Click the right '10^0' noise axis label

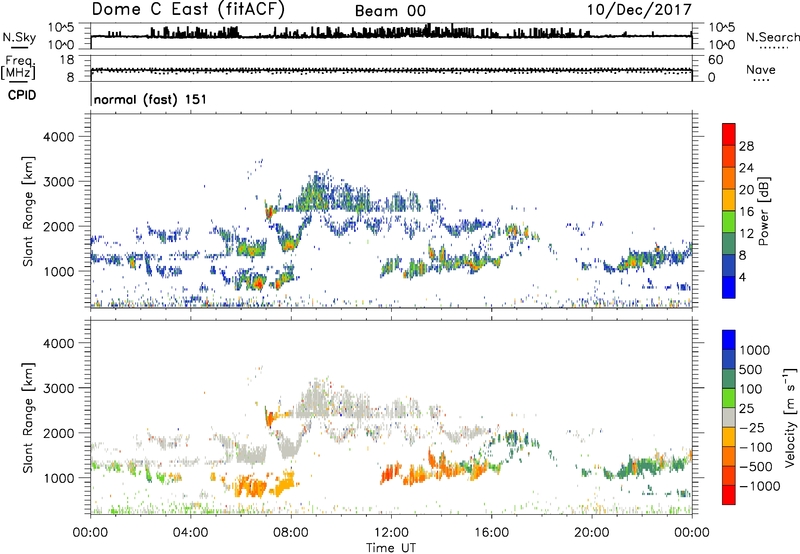click(721, 45)
